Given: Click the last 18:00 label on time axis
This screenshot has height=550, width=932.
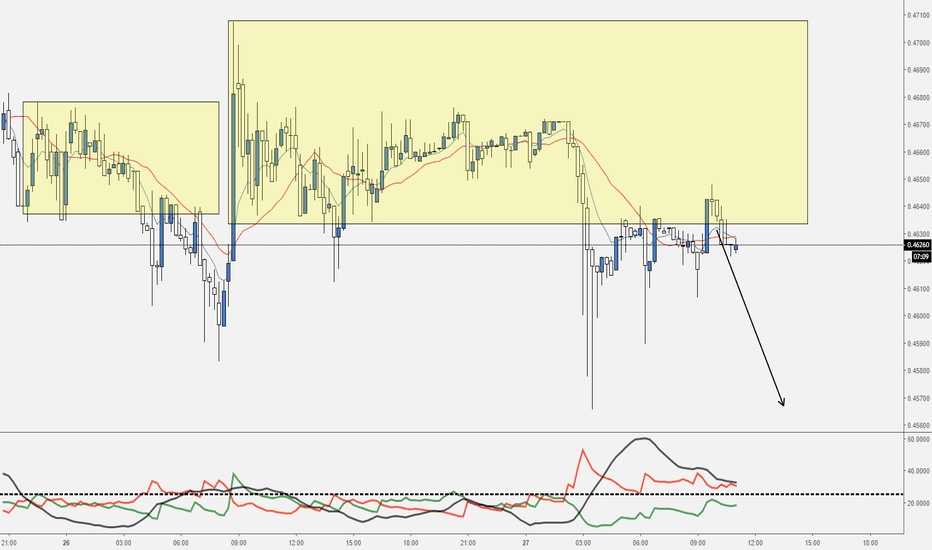Looking at the screenshot, I should [x=870, y=543].
